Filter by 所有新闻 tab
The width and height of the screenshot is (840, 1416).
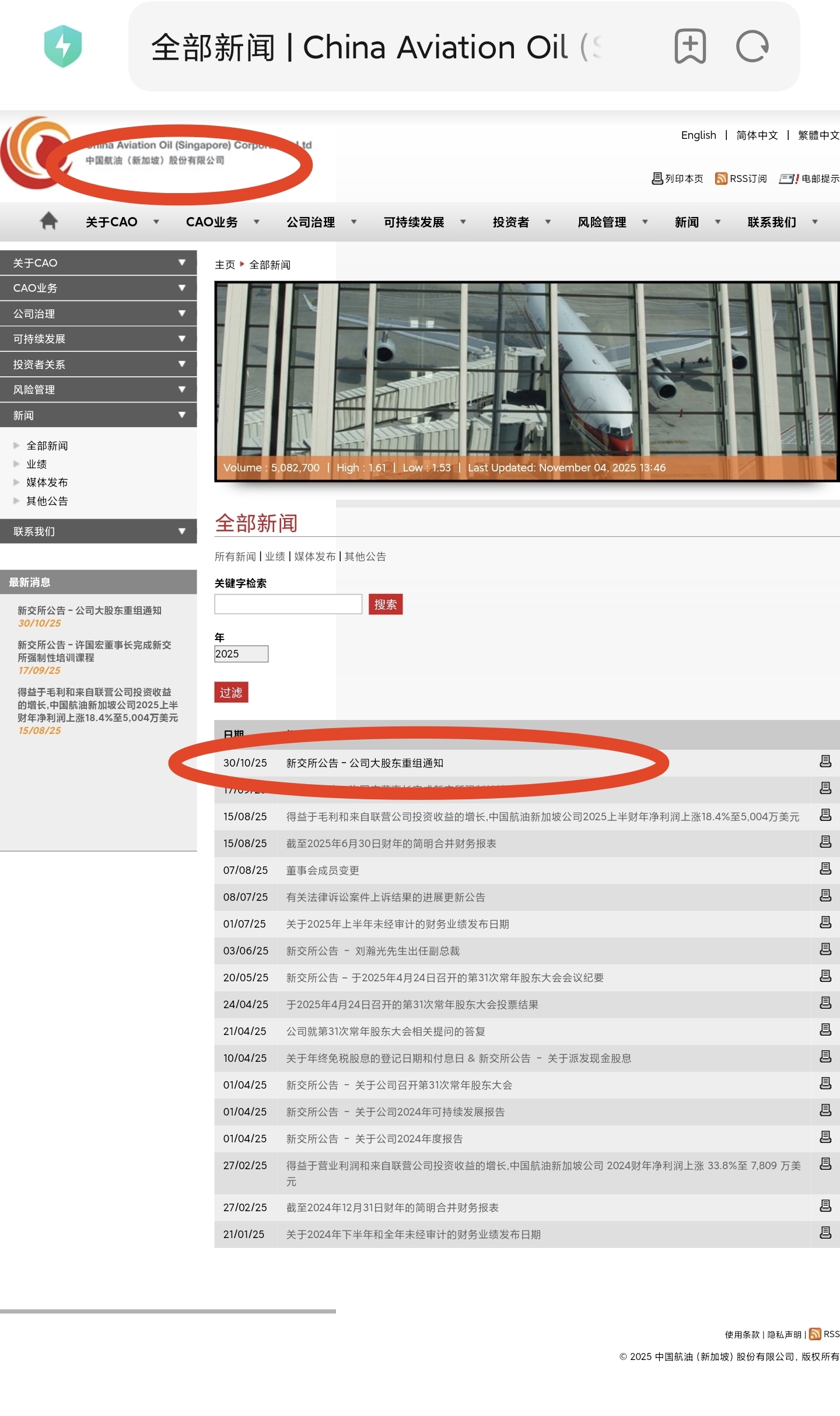235,556
